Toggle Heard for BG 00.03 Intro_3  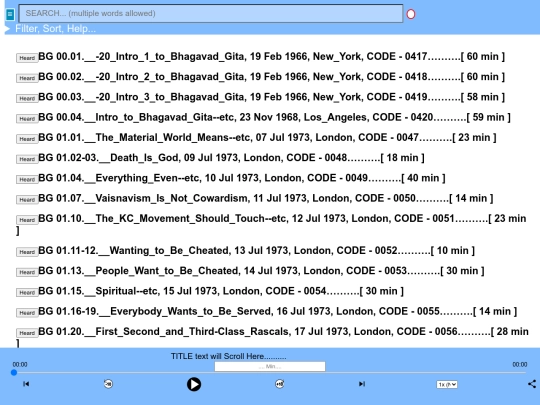[x=27, y=98]
